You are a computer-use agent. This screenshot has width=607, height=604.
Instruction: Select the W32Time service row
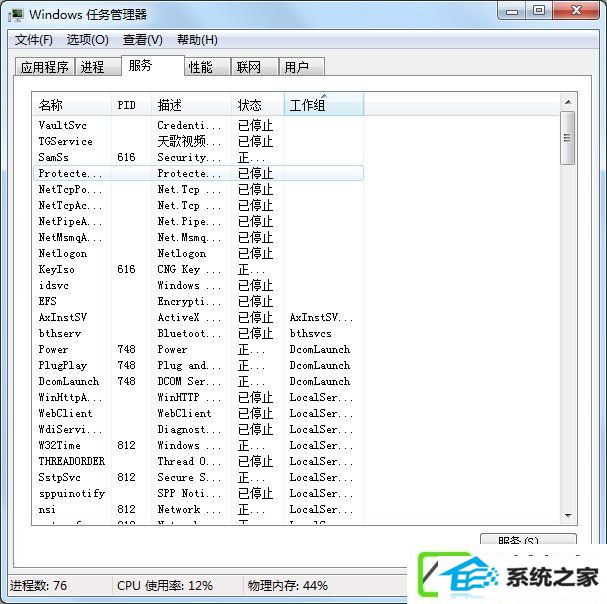click(x=198, y=445)
